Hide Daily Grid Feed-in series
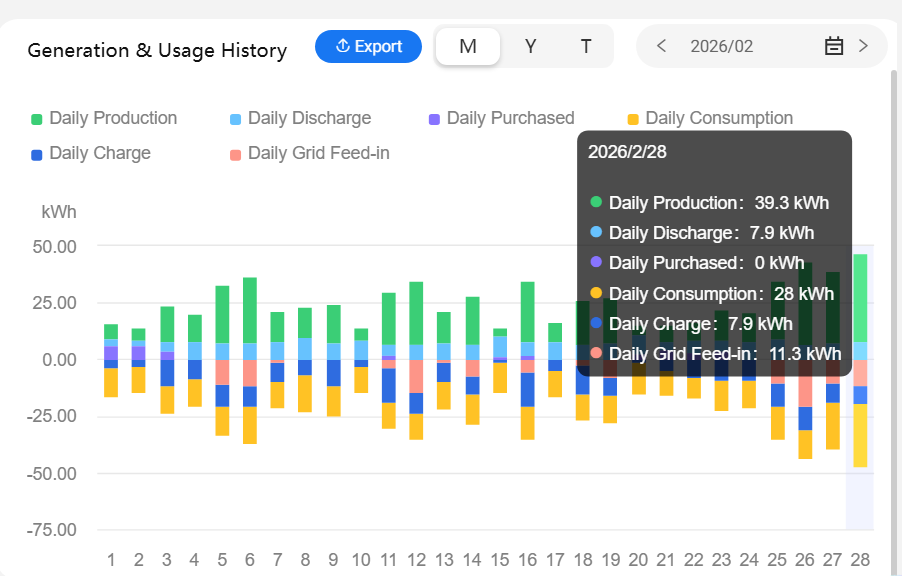 309,153
